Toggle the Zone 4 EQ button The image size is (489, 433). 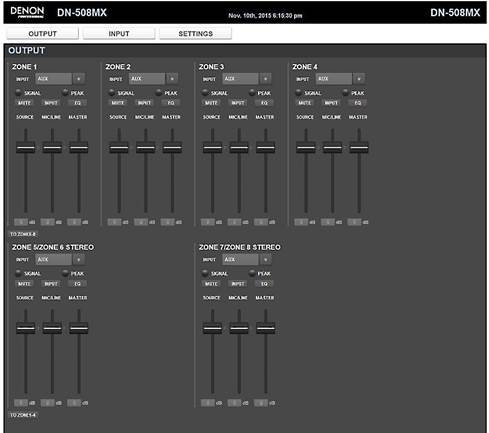358,103
